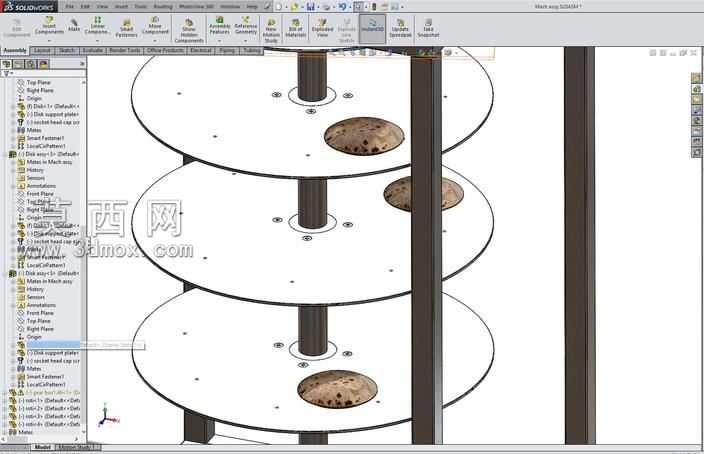
Task: Open the filter dropdown arrow in the tree
Action: coord(12,74)
